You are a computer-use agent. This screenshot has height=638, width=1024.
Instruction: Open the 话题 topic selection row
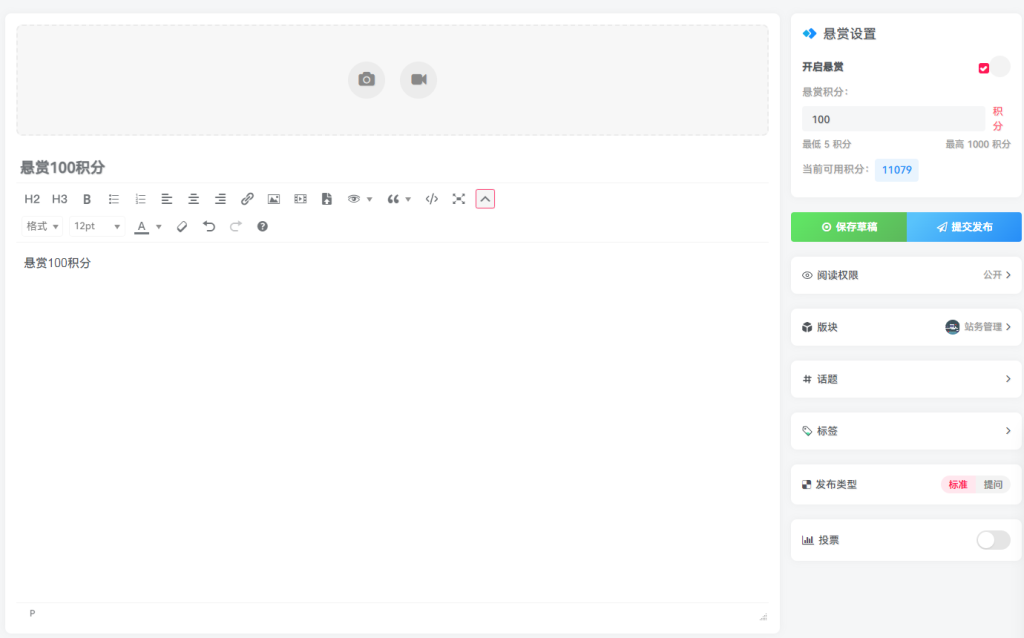[906, 379]
